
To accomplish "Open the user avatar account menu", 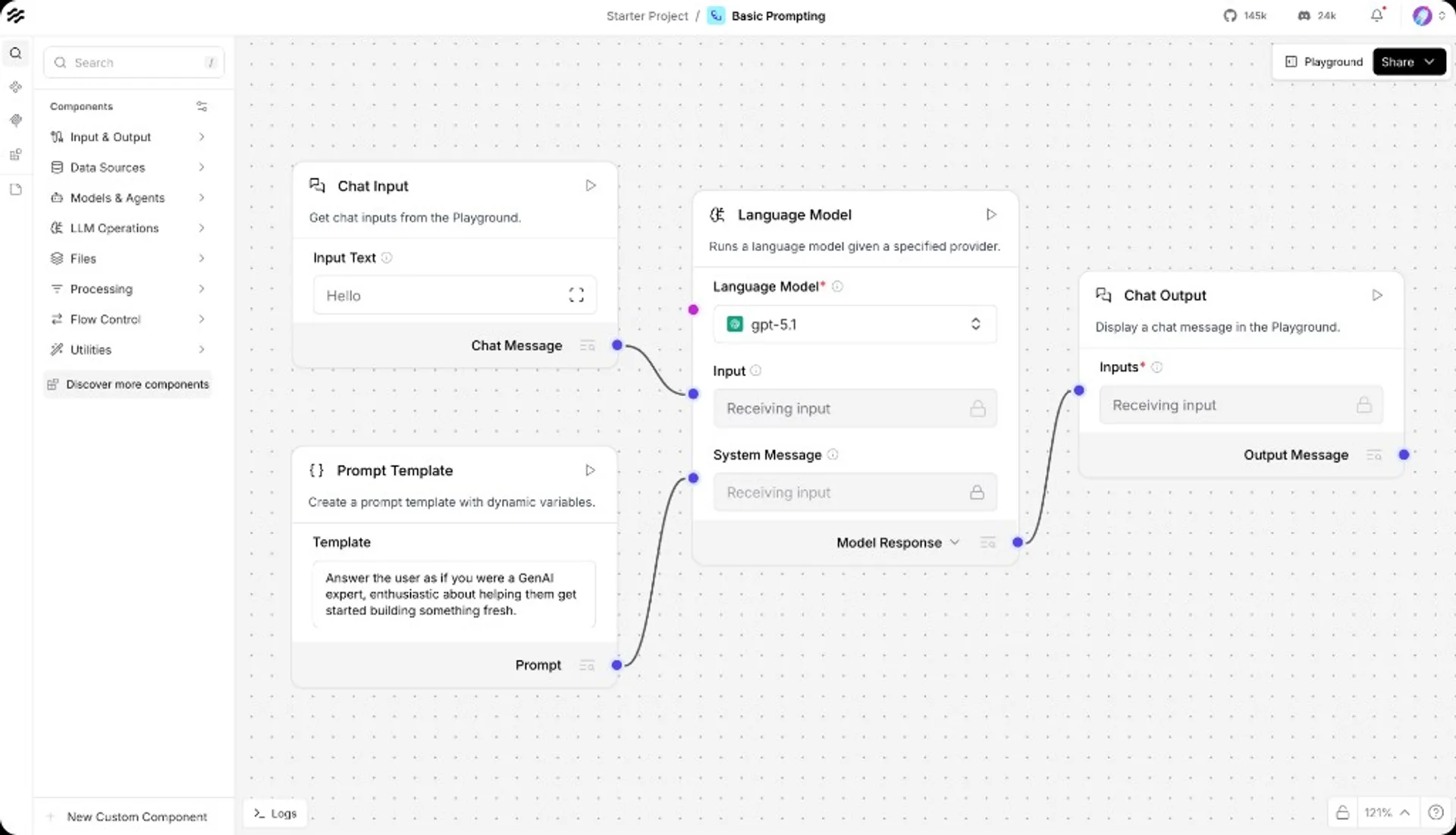I will [x=1423, y=15].
